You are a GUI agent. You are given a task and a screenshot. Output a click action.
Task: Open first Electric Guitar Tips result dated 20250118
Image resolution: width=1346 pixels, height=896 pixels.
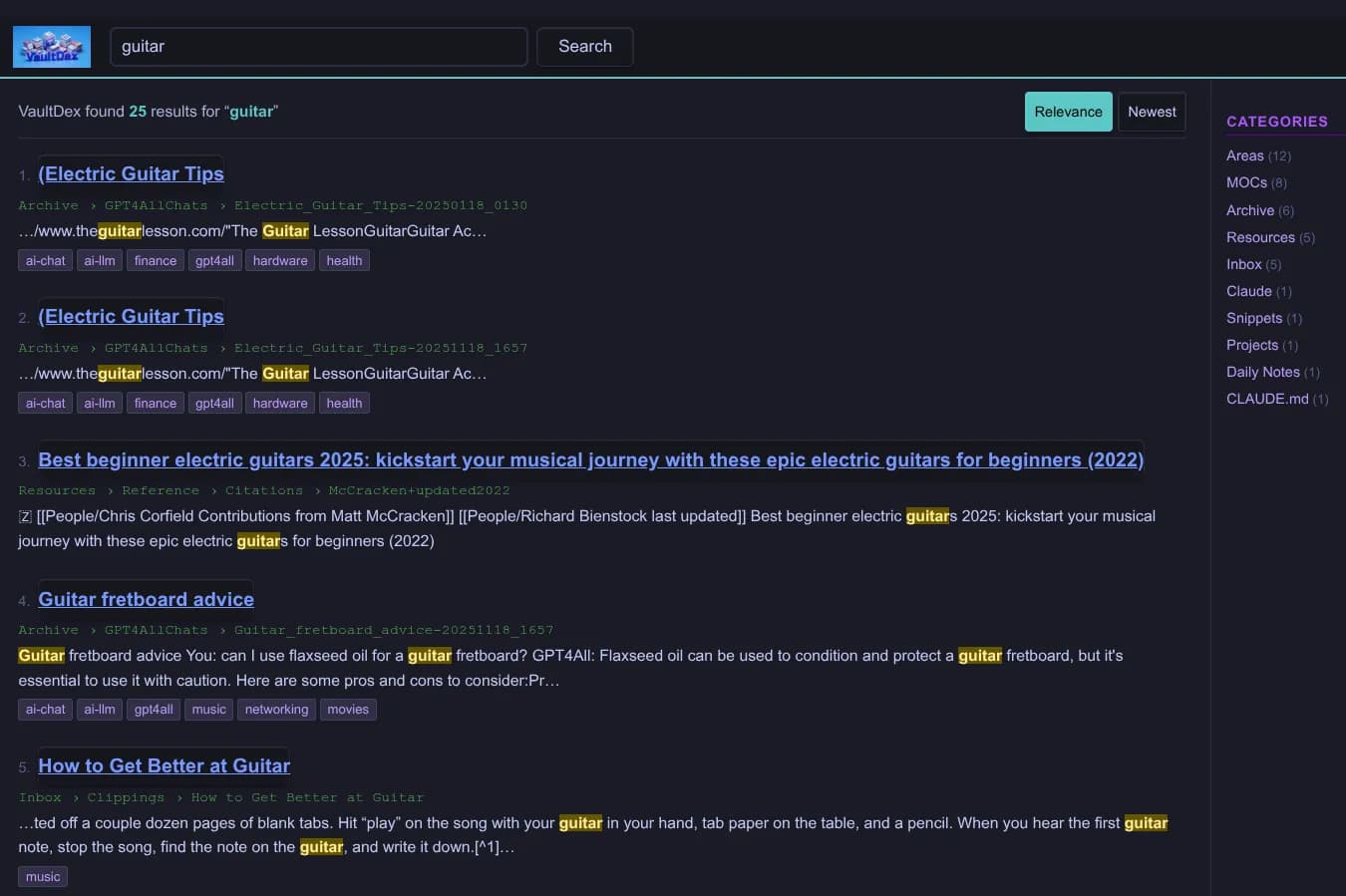[x=131, y=173]
